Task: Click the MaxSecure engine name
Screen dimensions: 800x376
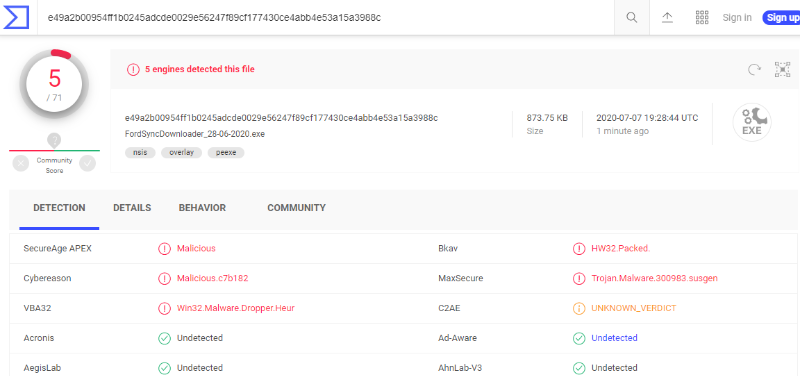Action: pyautogui.click(x=461, y=279)
